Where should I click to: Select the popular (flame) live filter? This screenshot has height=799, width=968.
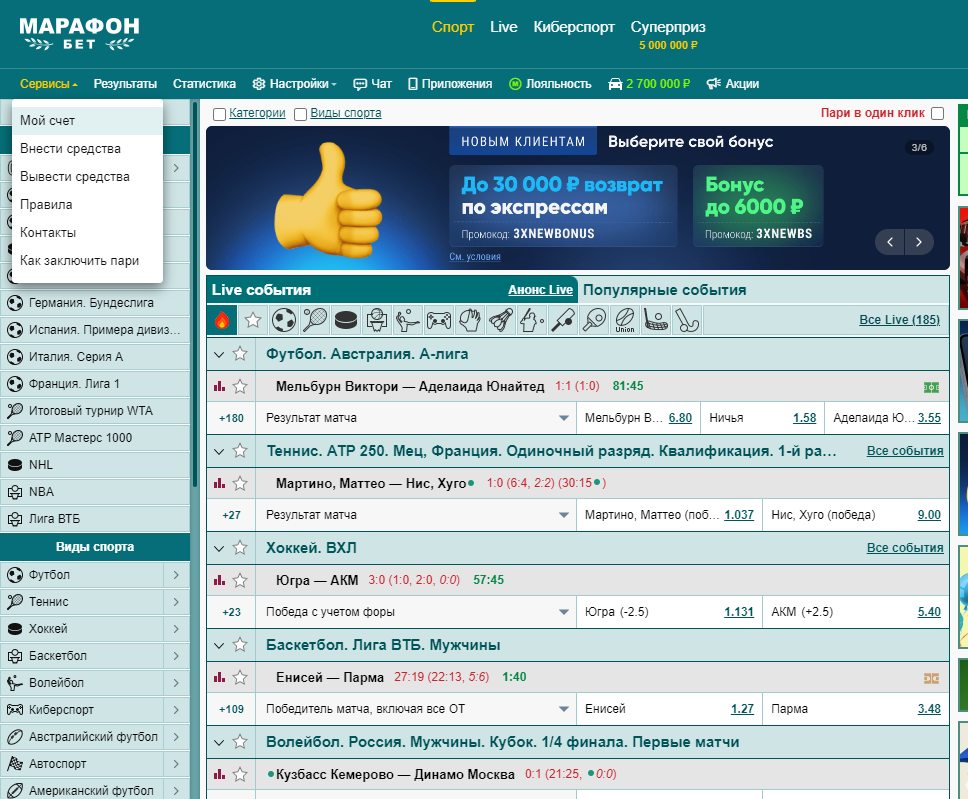click(222, 320)
